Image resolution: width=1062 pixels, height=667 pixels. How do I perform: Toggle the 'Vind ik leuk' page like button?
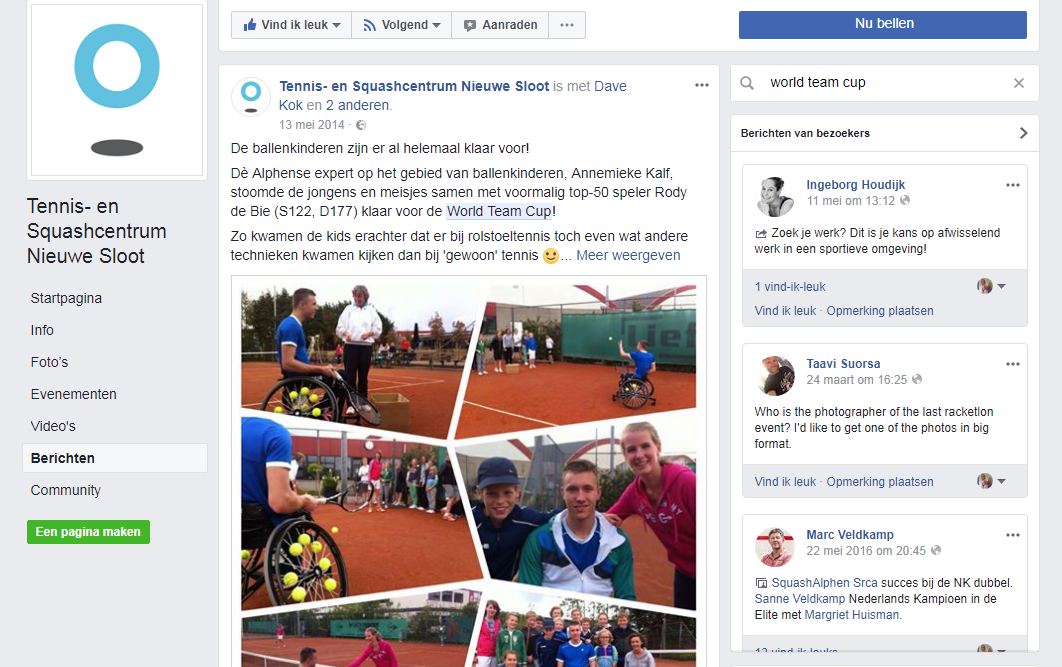coord(291,25)
